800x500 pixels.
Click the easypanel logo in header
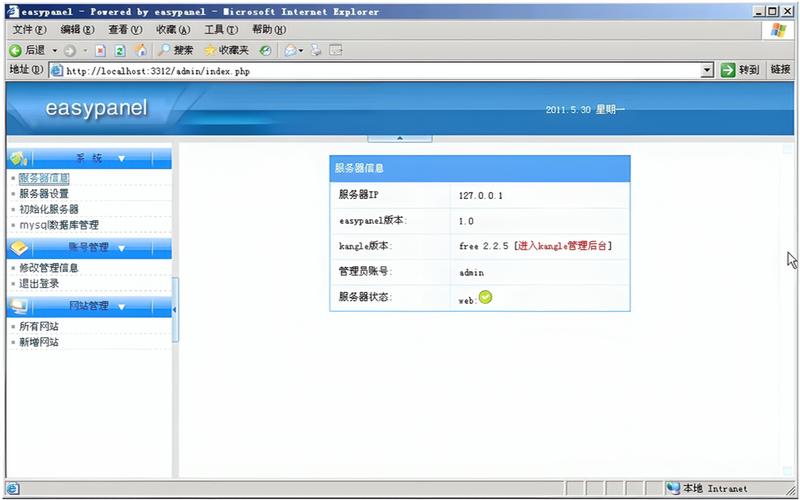(x=96, y=108)
